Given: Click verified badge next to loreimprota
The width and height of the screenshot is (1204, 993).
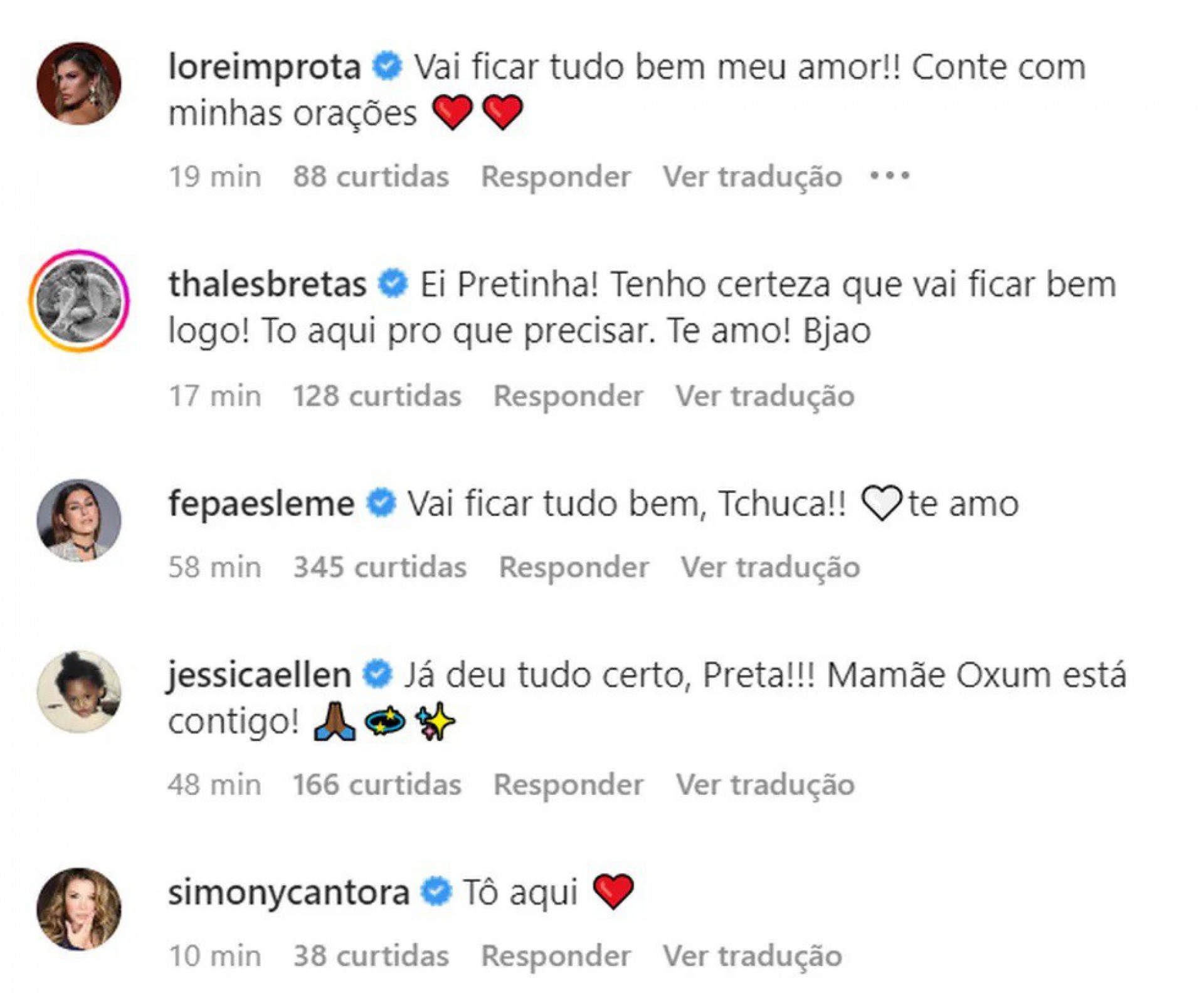Looking at the screenshot, I should tap(388, 66).
